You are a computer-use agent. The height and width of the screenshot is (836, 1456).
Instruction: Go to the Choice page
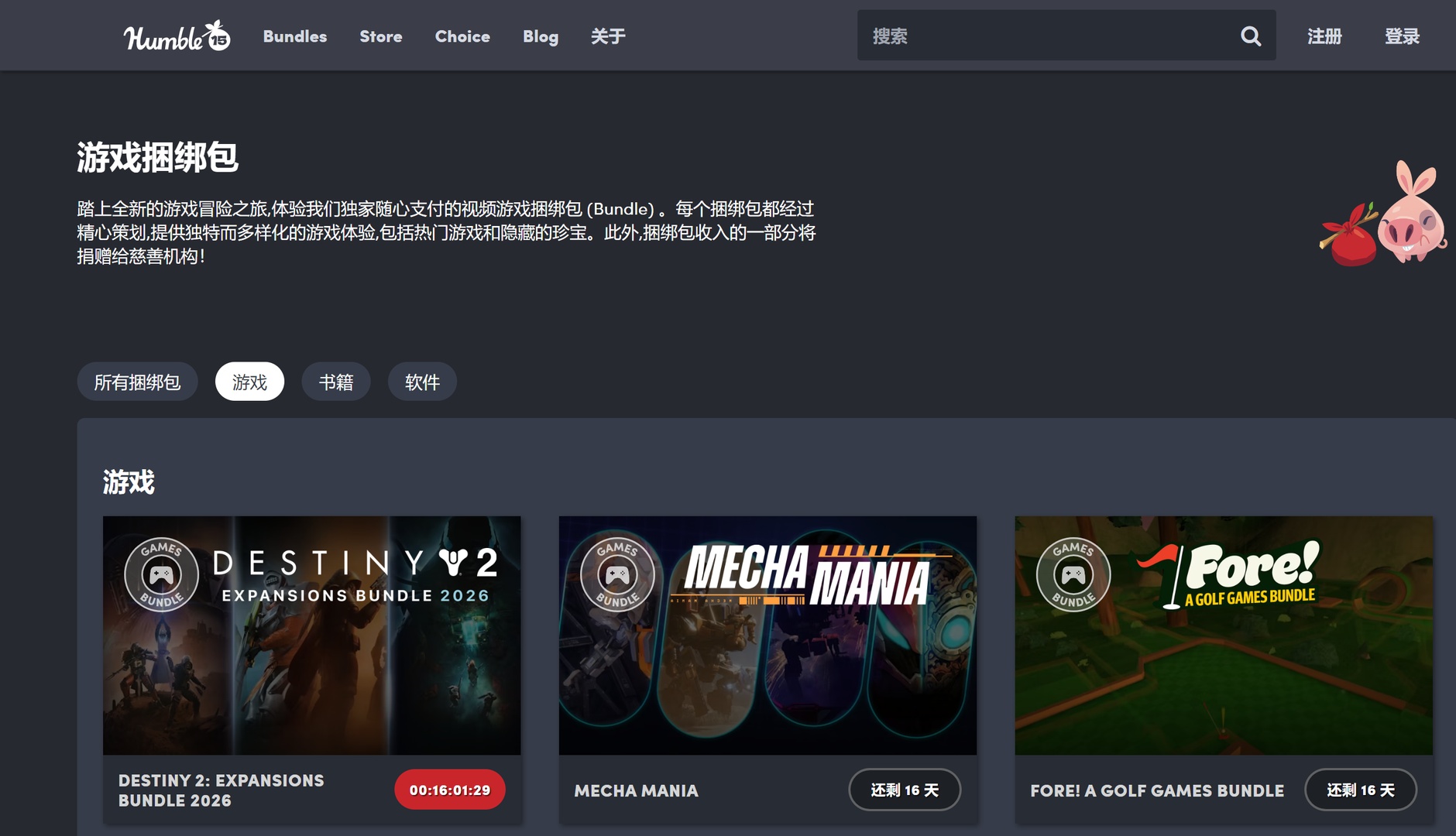(x=462, y=36)
